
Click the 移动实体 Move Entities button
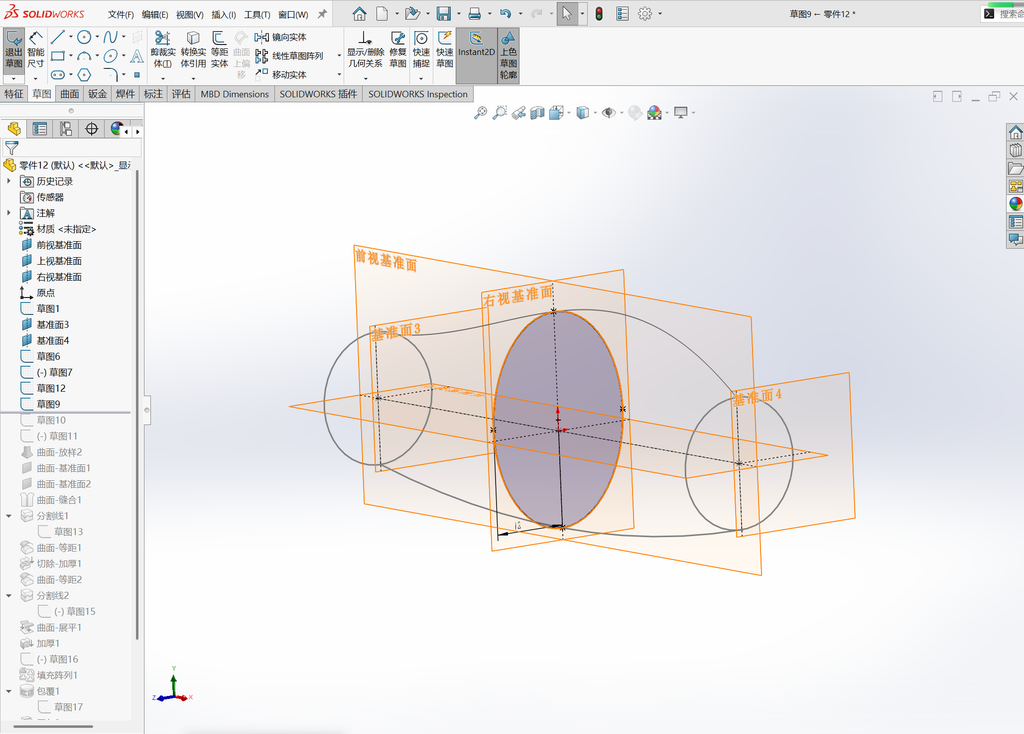pos(281,74)
